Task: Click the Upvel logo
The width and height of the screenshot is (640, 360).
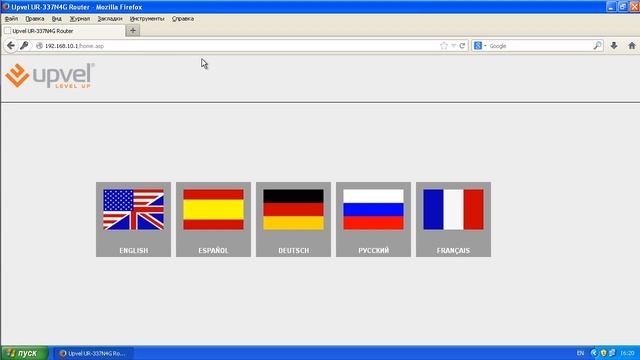Action: 50,76
